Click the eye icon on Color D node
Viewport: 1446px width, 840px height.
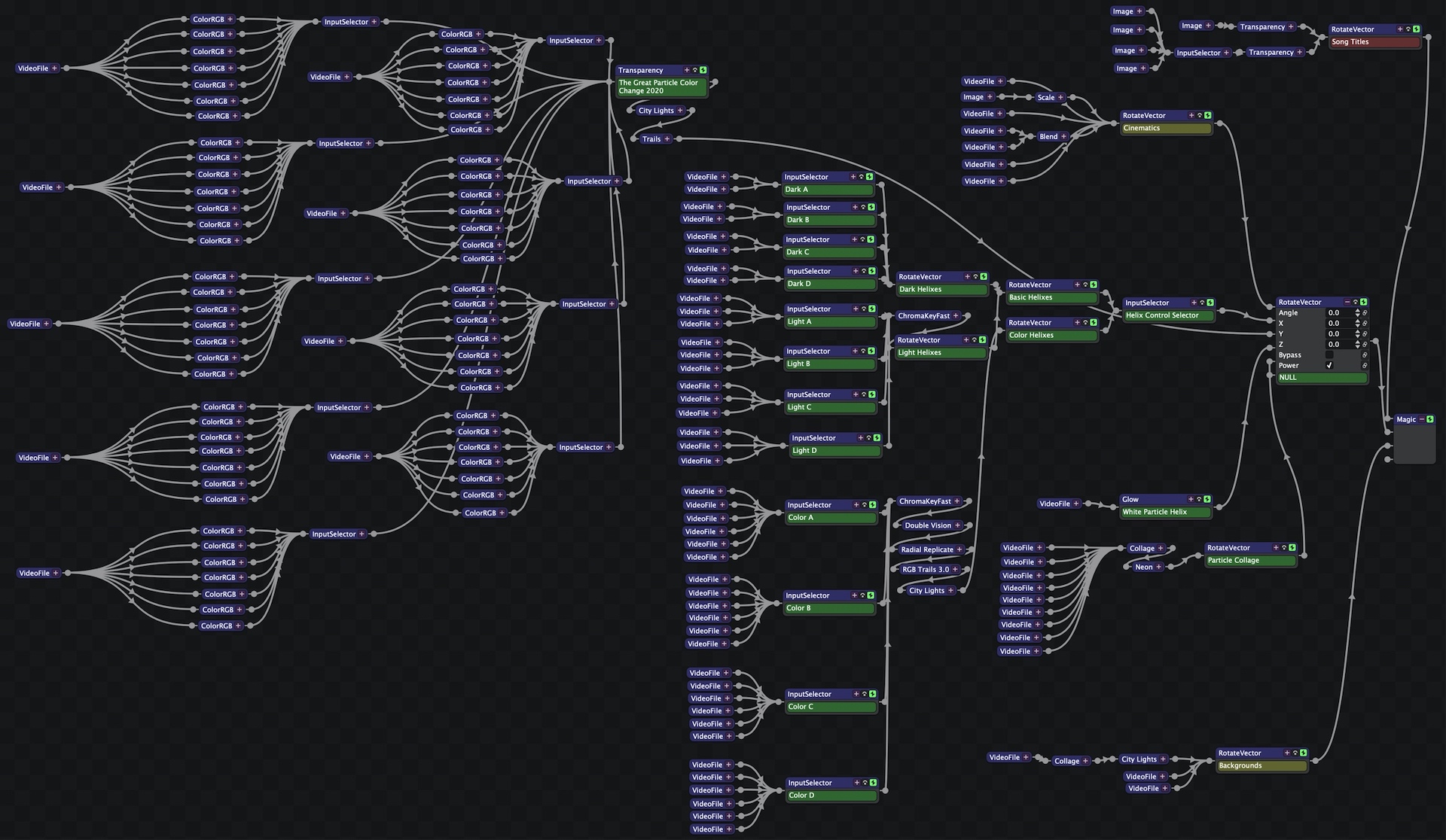click(x=865, y=783)
